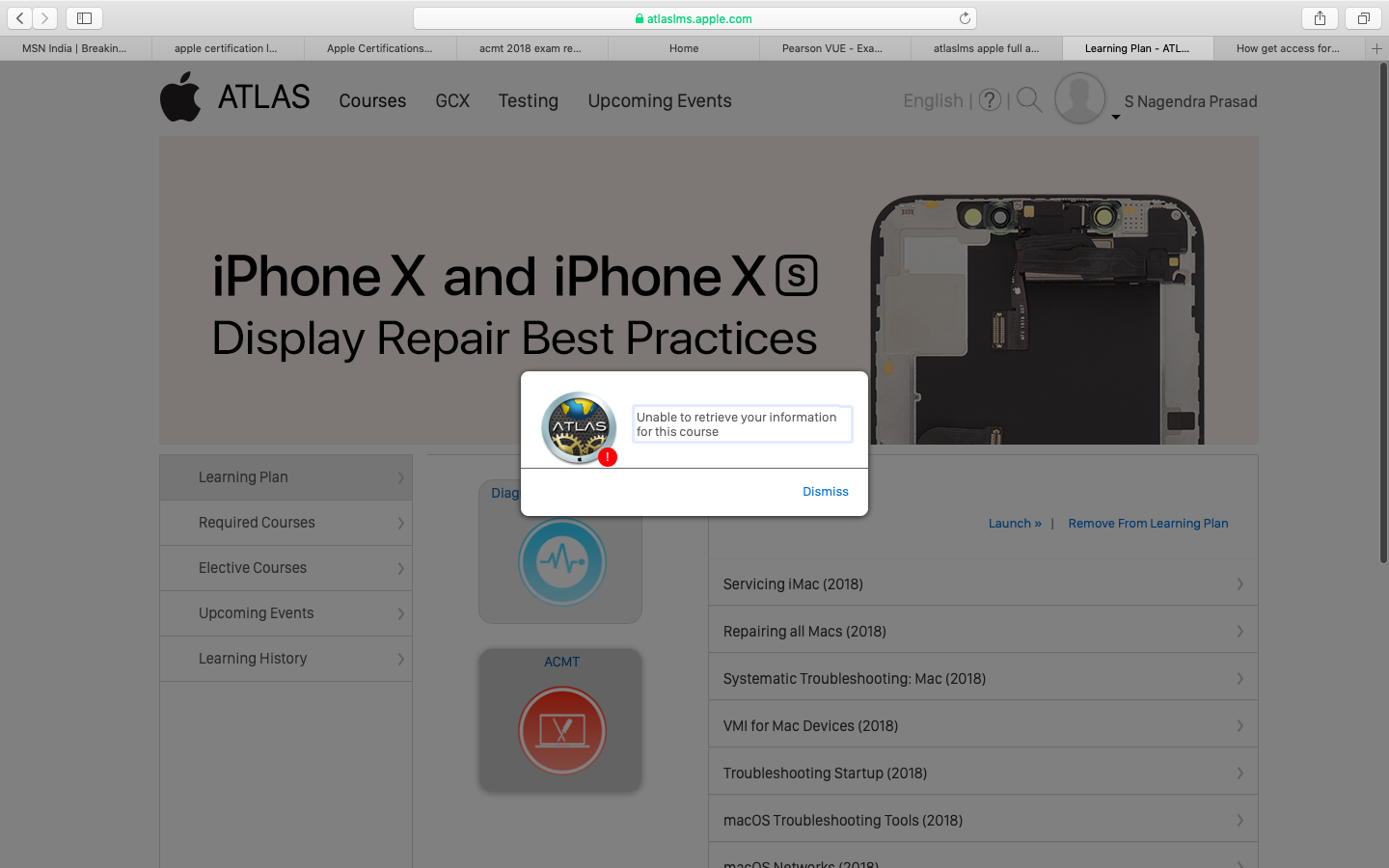Screen dimensions: 1389x868
Task: Select Systematic Troubleshooting: Mac (2018) text
Action: [x=855, y=679]
